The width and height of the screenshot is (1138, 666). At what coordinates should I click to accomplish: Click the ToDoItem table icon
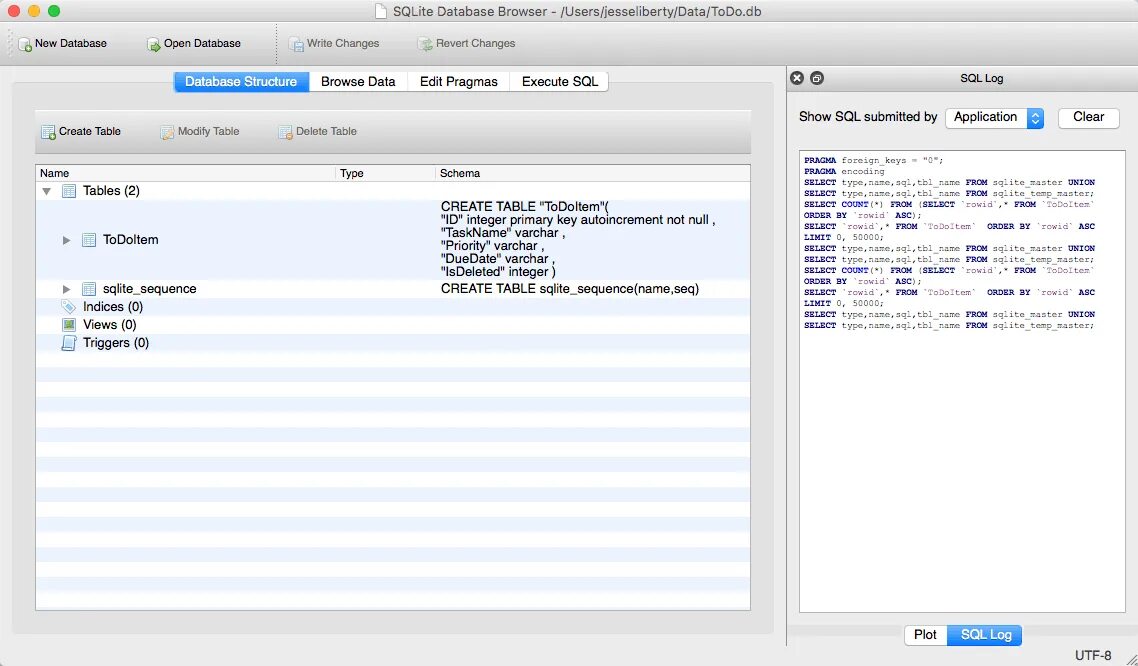[89, 239]
